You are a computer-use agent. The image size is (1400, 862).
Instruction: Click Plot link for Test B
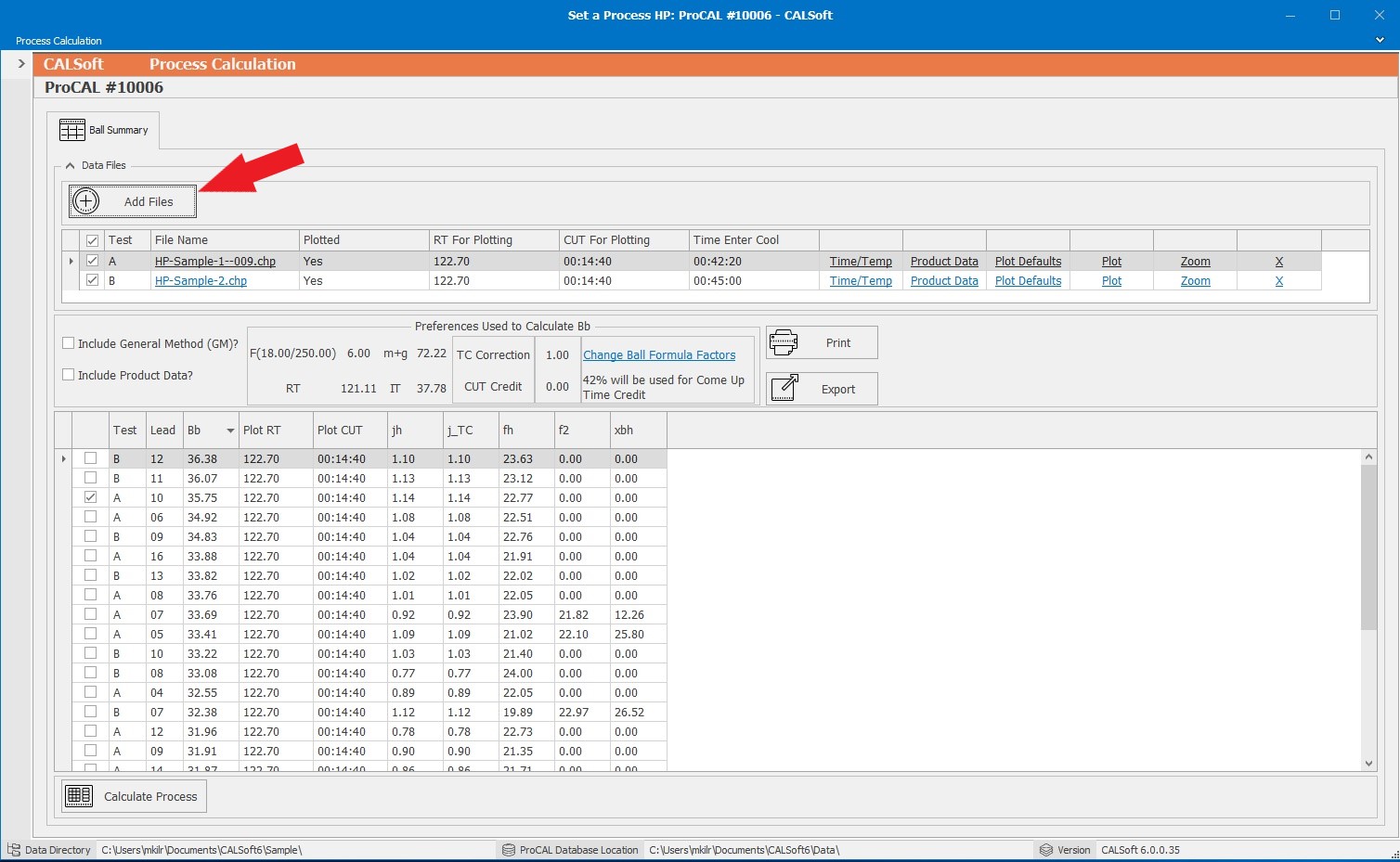click(x=1111, y=281)
